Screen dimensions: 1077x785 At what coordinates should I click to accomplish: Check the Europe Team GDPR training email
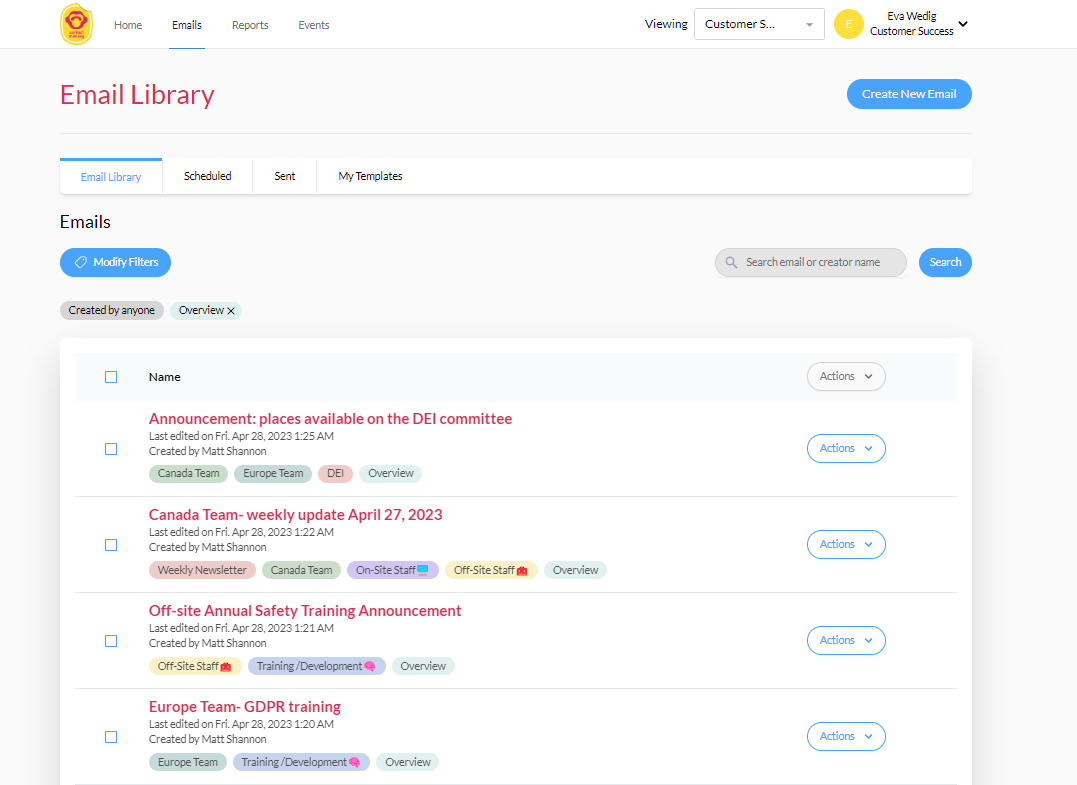[x=111, y=738]
